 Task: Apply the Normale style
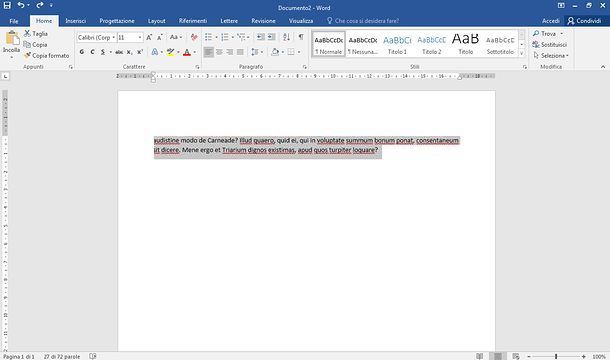328,44
